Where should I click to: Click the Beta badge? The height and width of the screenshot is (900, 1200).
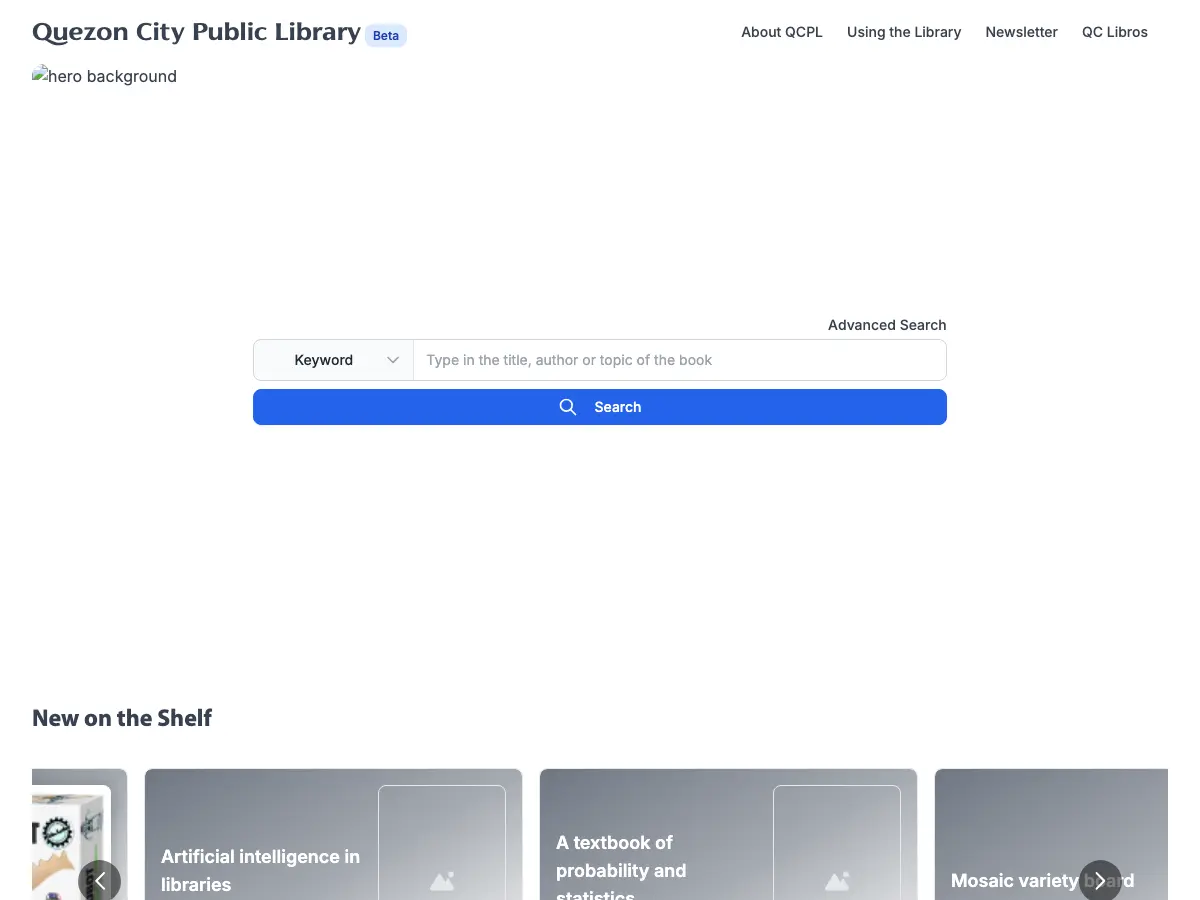click(x=386, y=36)
